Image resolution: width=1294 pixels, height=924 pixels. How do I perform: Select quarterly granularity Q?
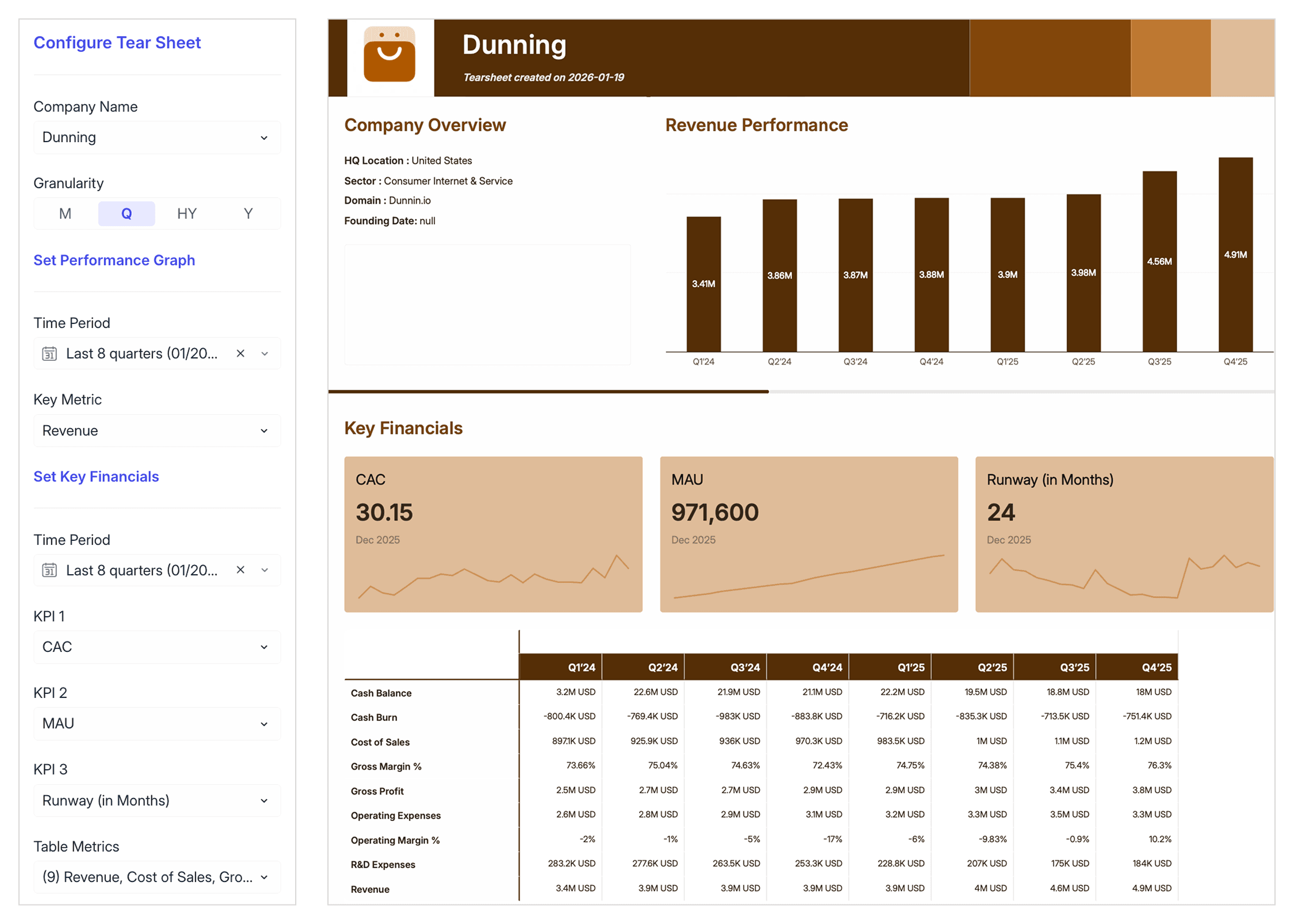pos(127,214)
